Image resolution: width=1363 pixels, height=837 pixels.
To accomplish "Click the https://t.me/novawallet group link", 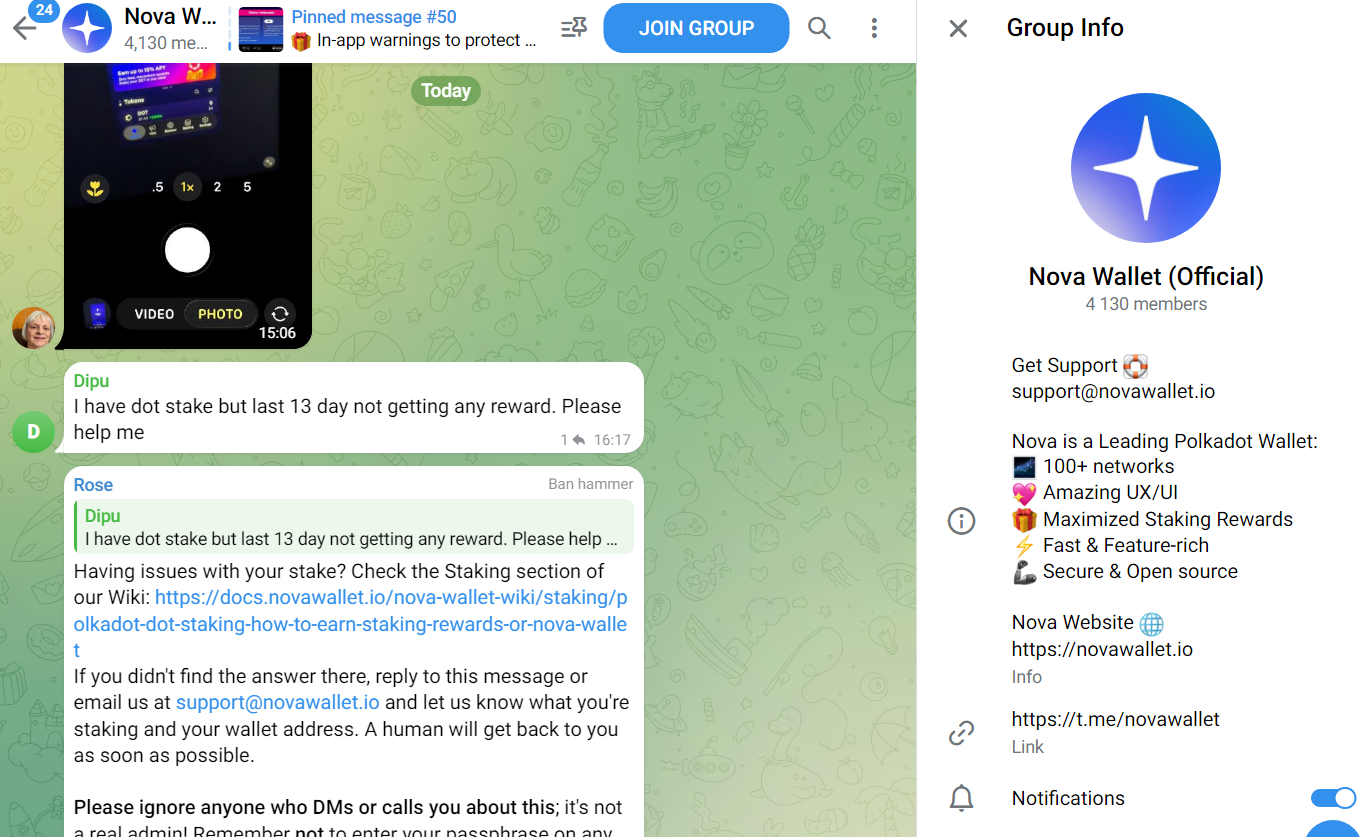I will [x=1116, y=719].
